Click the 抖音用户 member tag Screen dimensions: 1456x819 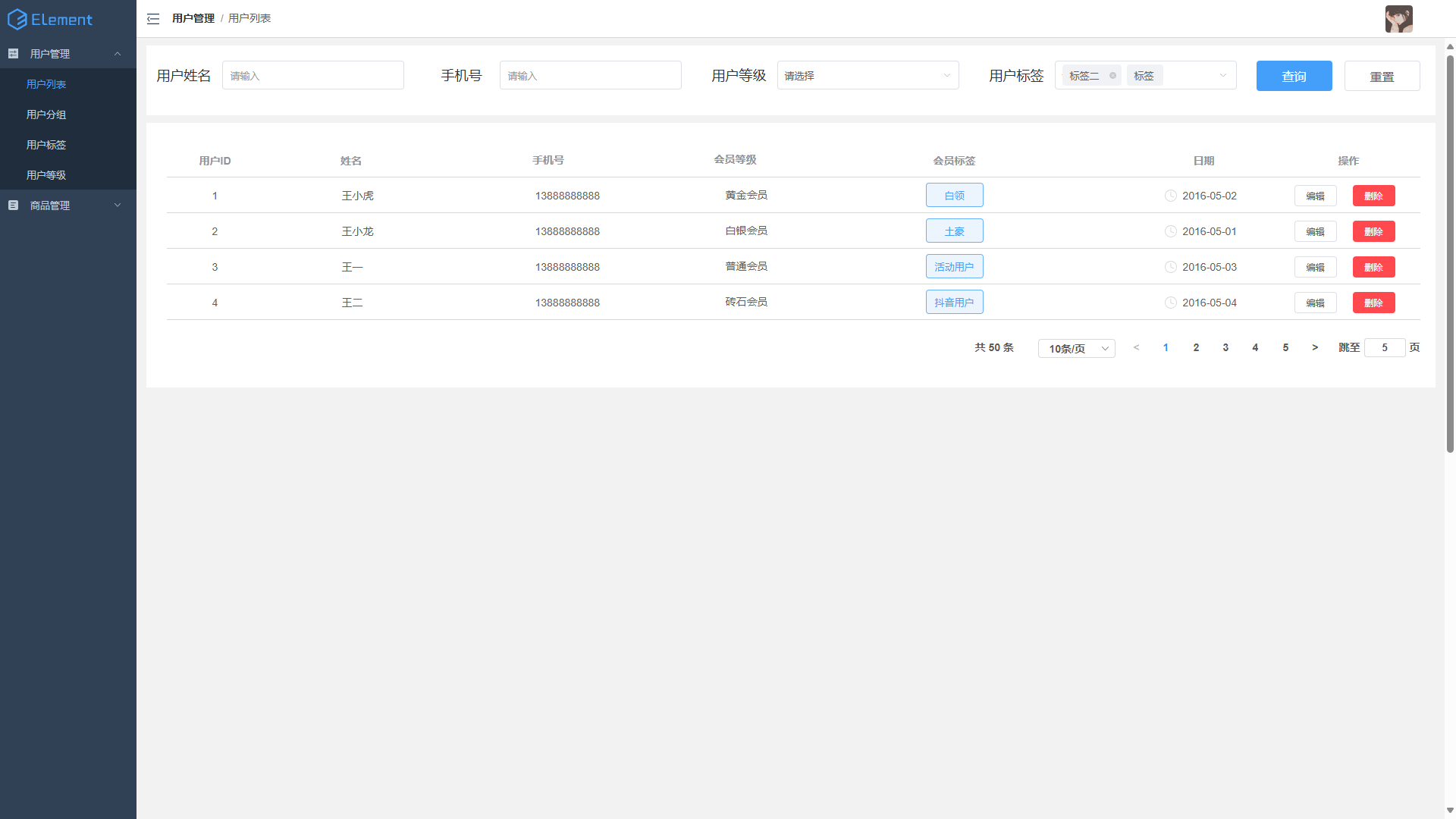[954, 302]
